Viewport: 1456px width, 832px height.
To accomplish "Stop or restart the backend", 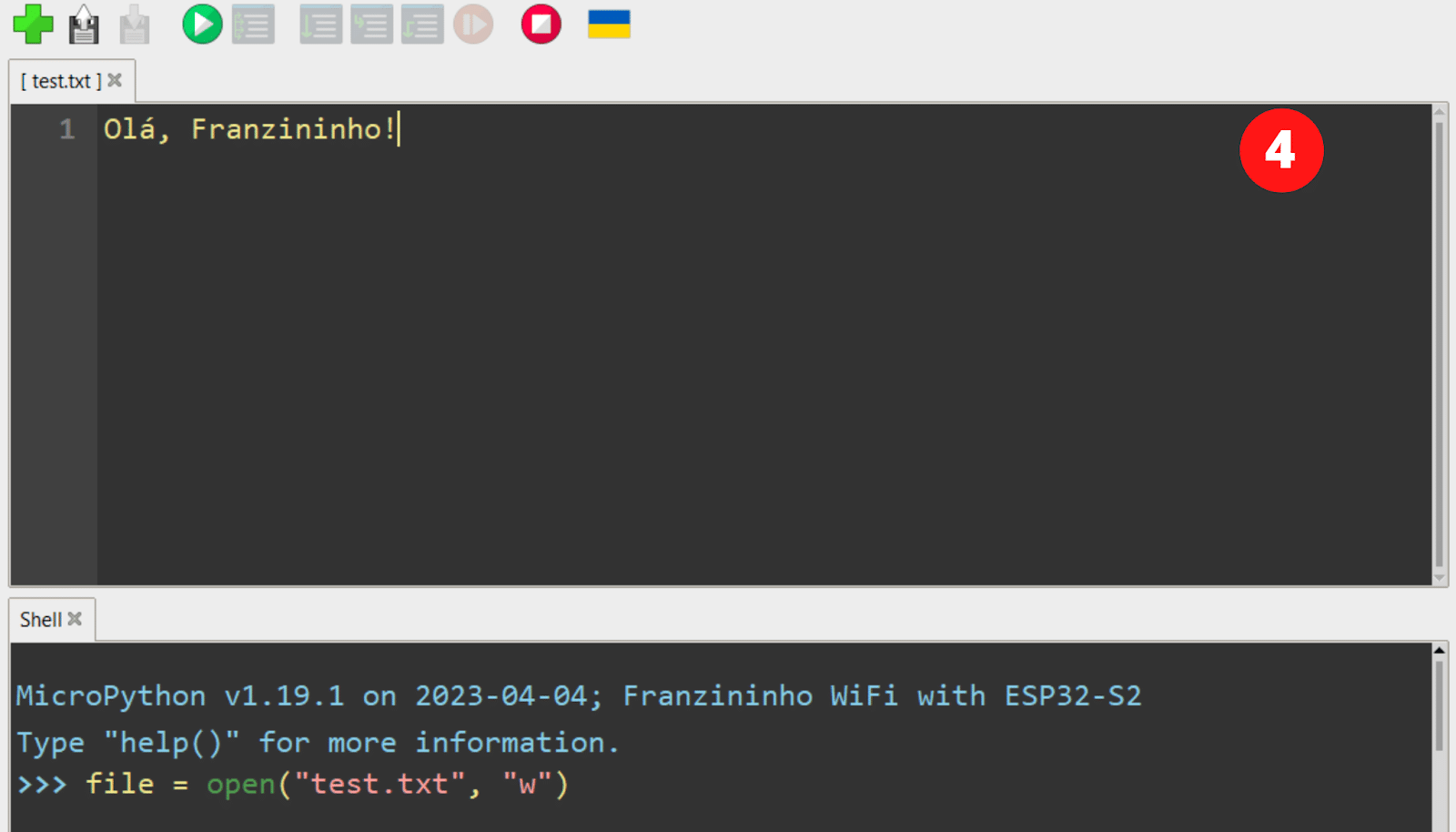I will (x=541, y=25).
